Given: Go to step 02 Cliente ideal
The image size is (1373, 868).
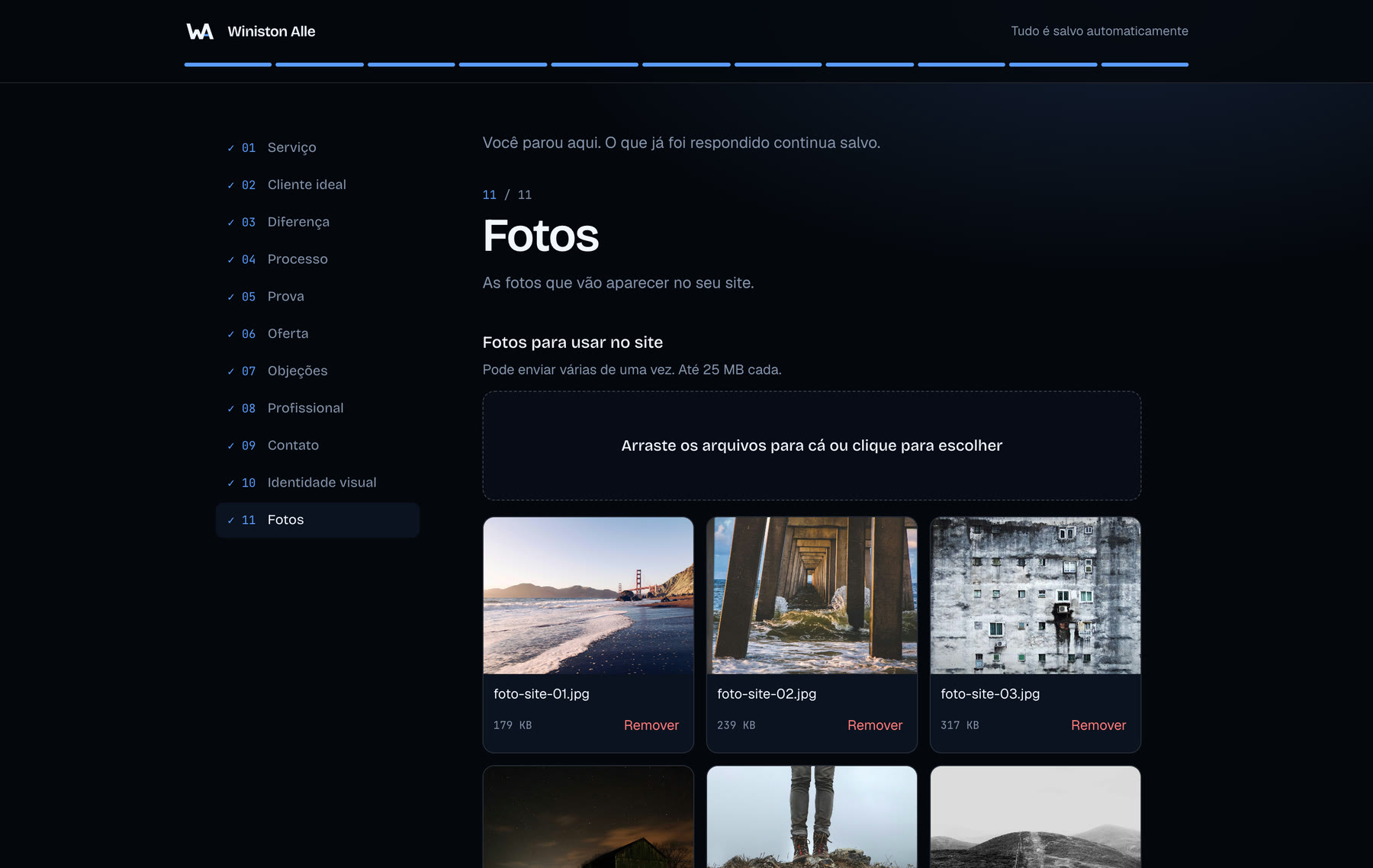Looking at the screenshot, I should point(317,185).
